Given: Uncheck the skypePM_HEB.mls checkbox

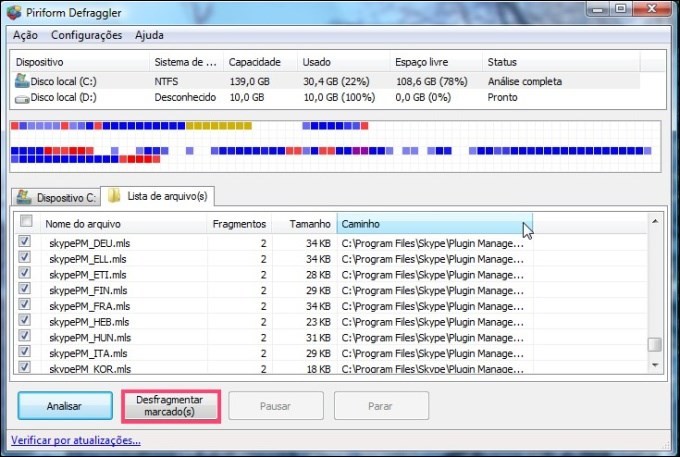Looking at the screenshot, I should tap(24, 320).
